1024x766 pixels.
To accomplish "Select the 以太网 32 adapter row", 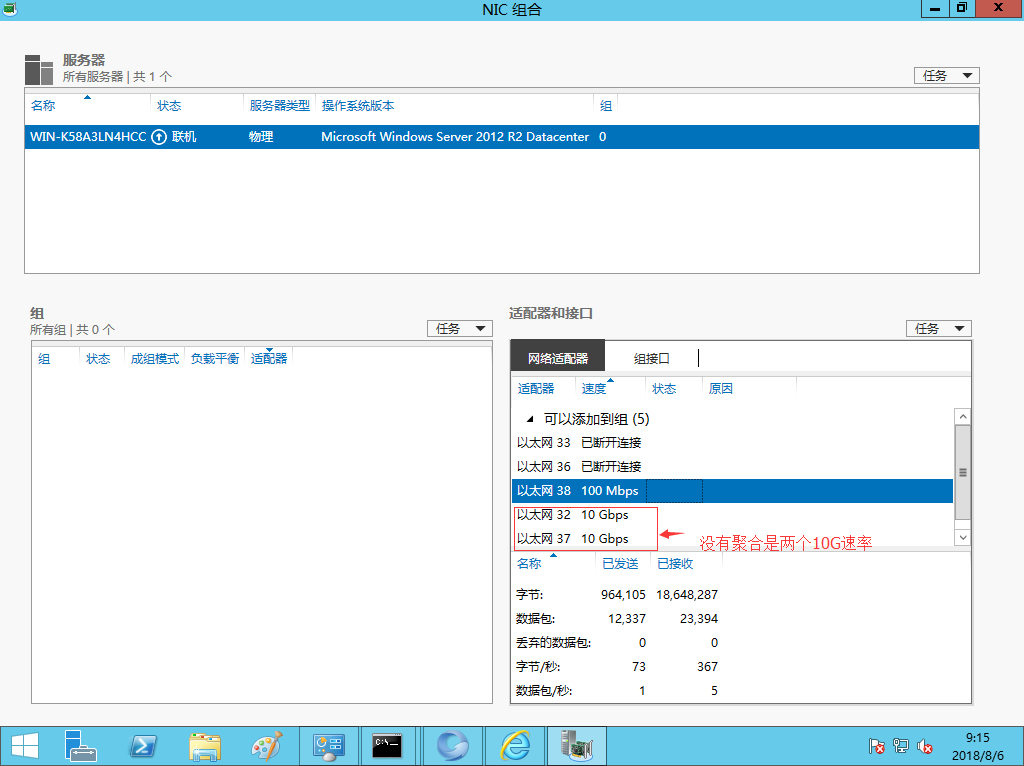I will (x=560, y=514).
